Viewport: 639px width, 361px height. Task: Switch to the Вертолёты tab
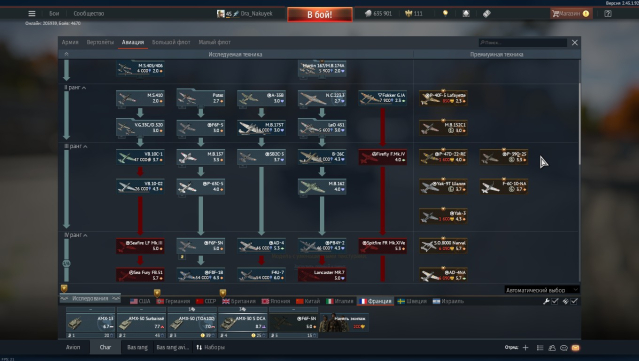coord(100,42)
